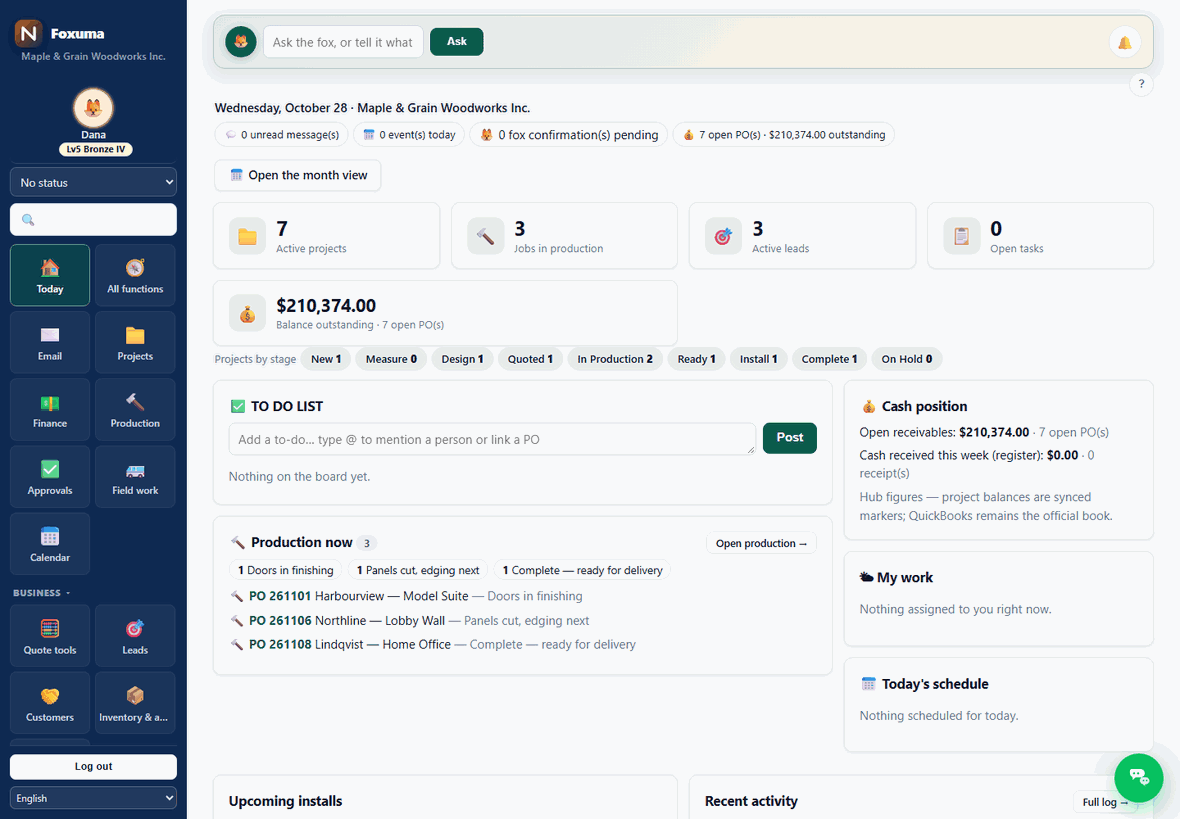The height and width of the screenshot is (819, 1180).
Task: Open the Finance tile
Action: click(50, 410)
